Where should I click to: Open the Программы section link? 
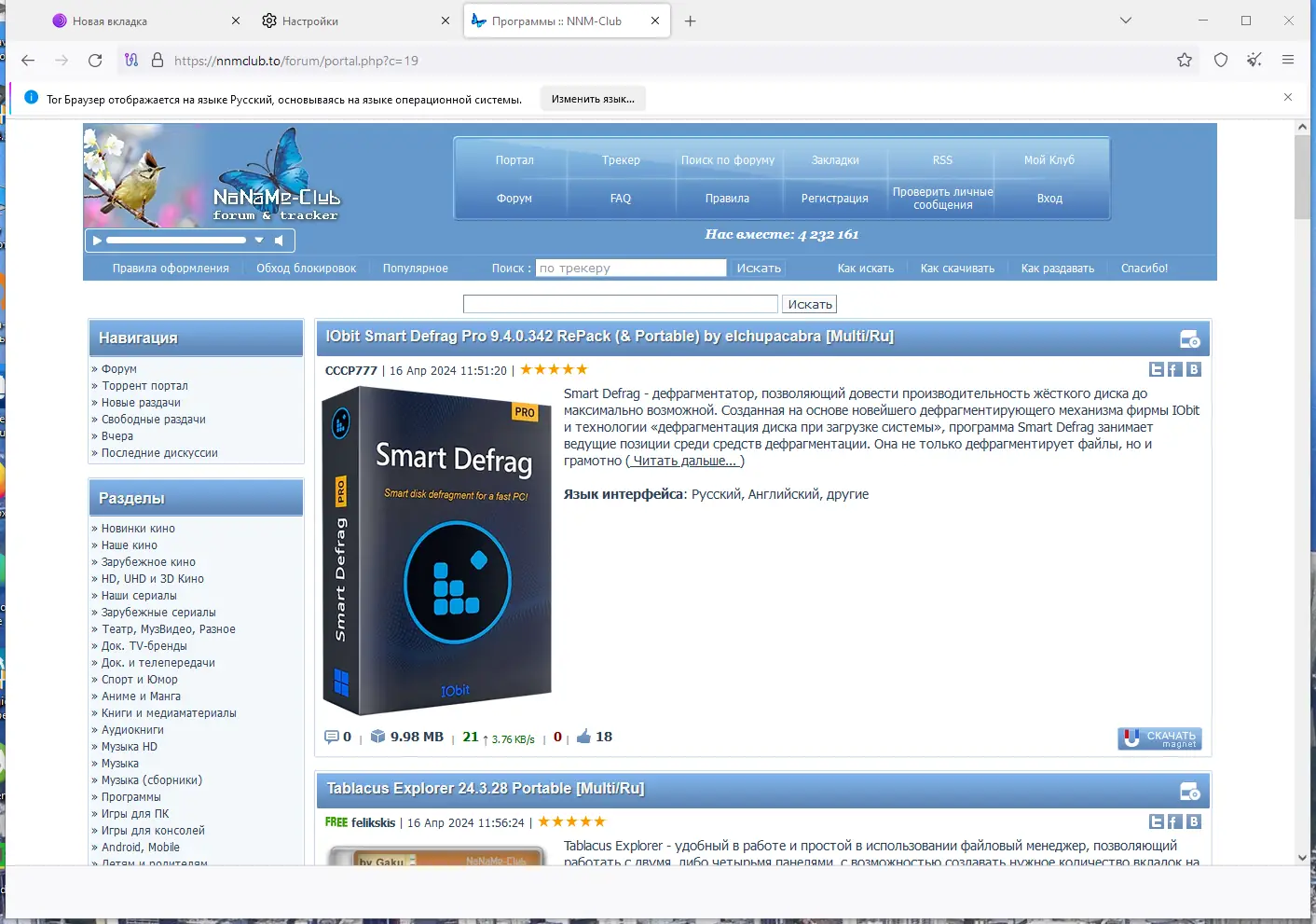tap(131, 797)
